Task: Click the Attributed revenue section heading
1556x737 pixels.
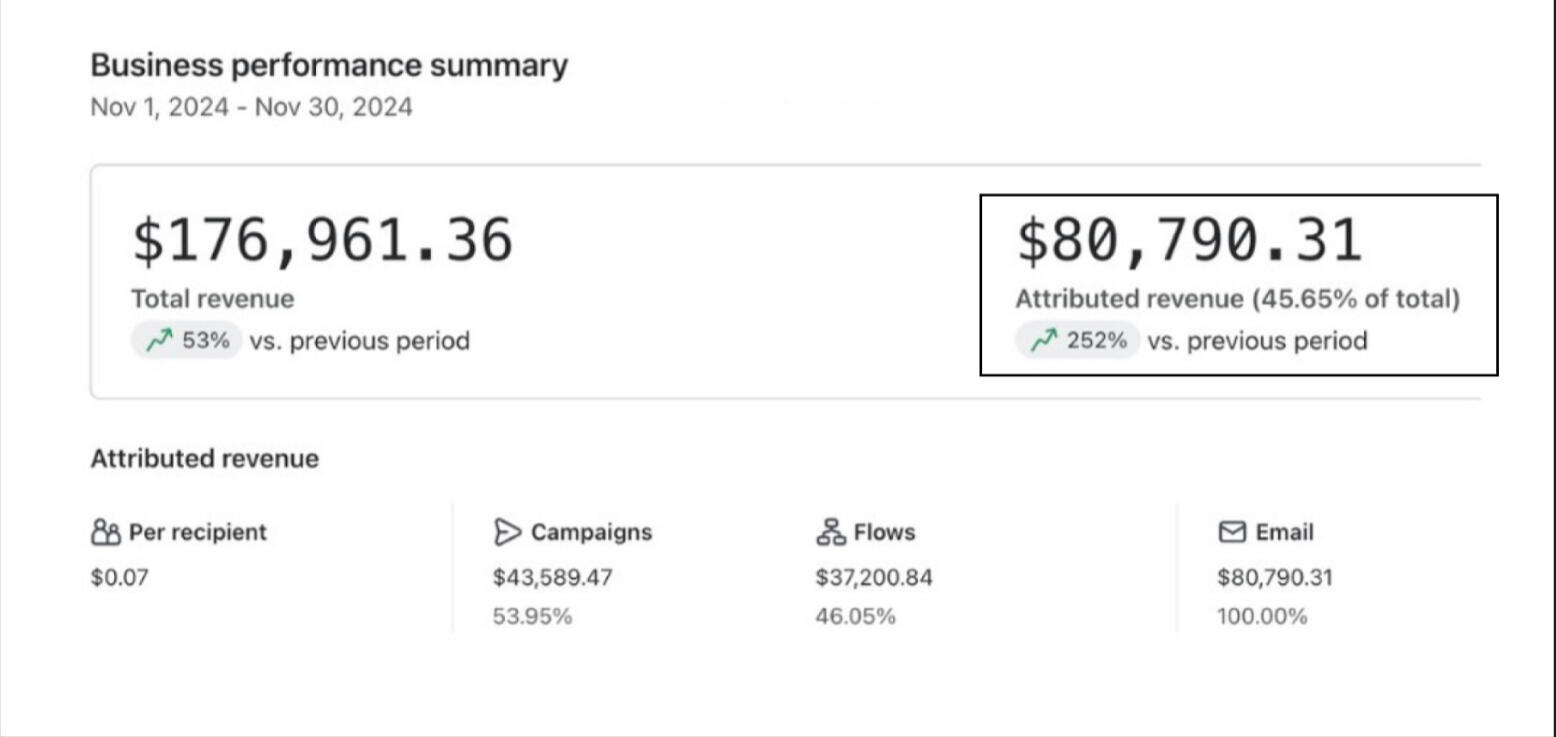Action: [205, 459]
